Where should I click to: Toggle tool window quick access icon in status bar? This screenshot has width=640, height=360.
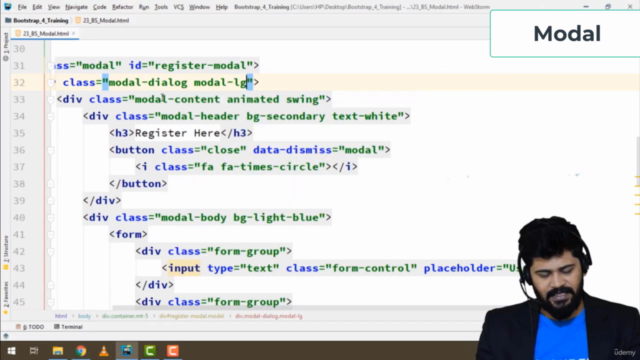click(x=6, y=336)
